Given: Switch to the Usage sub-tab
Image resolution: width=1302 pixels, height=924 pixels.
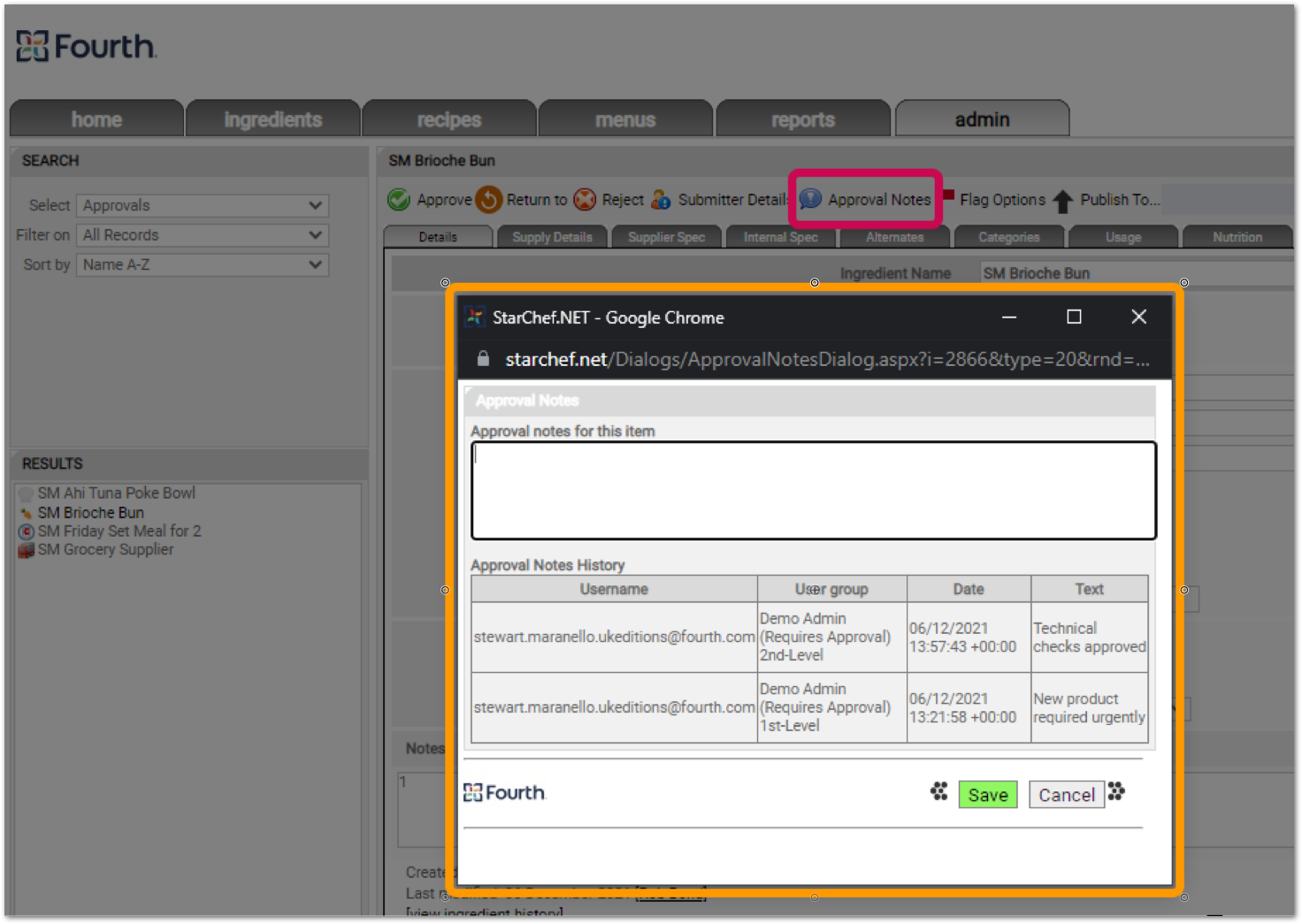Looking at the screenshot, I should point(1123,237).
